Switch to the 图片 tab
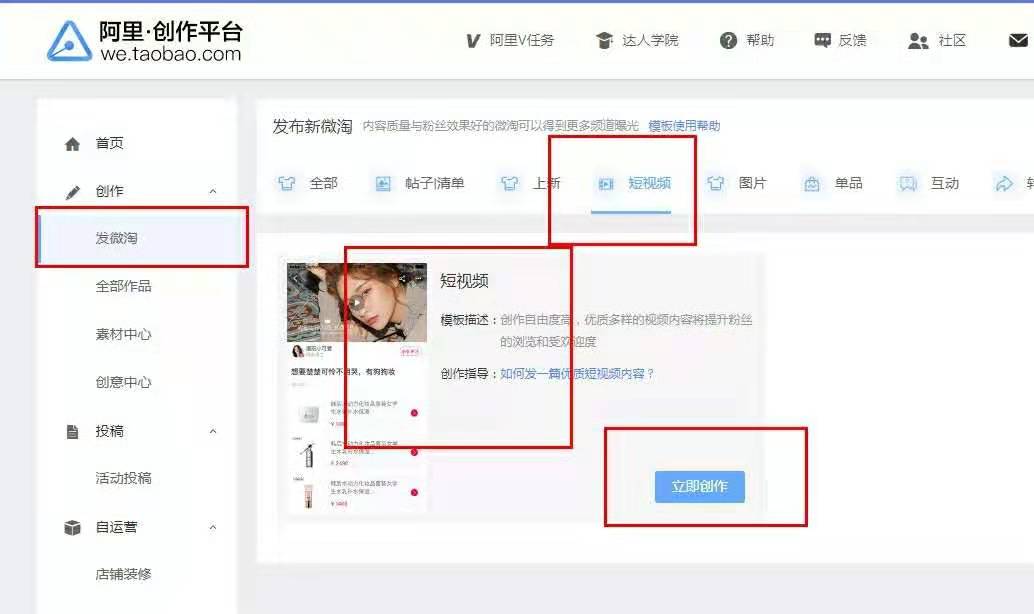 pyautogui.click(x=736, y=183)
